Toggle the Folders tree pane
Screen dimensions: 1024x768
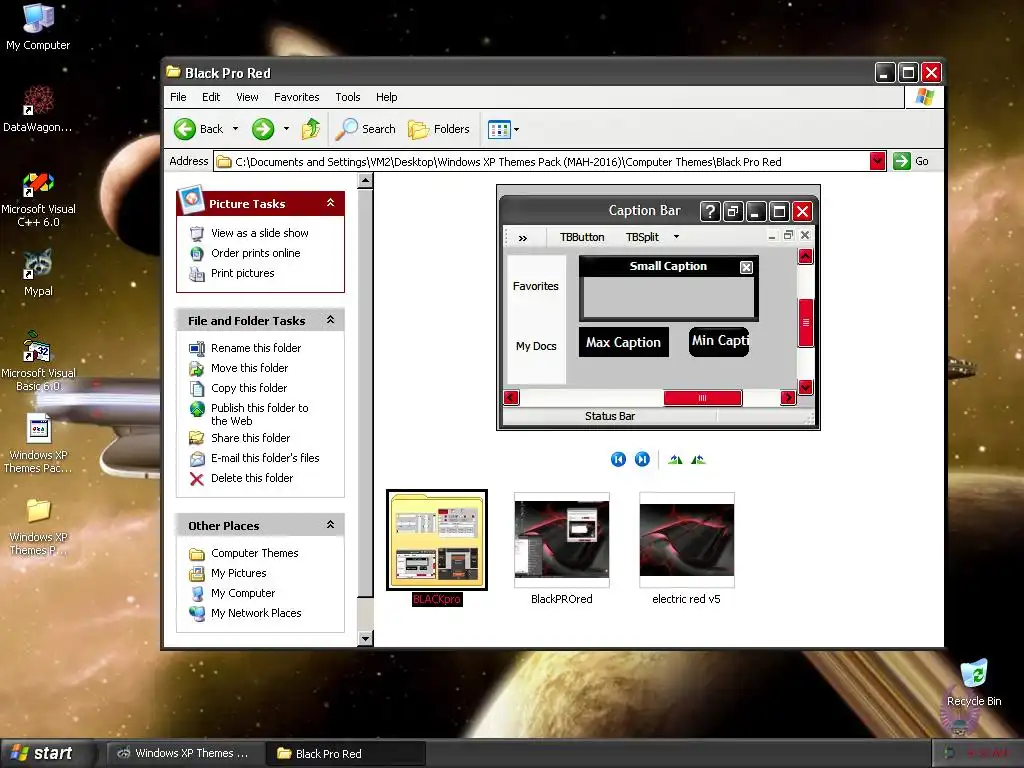(x=439, y=129)
